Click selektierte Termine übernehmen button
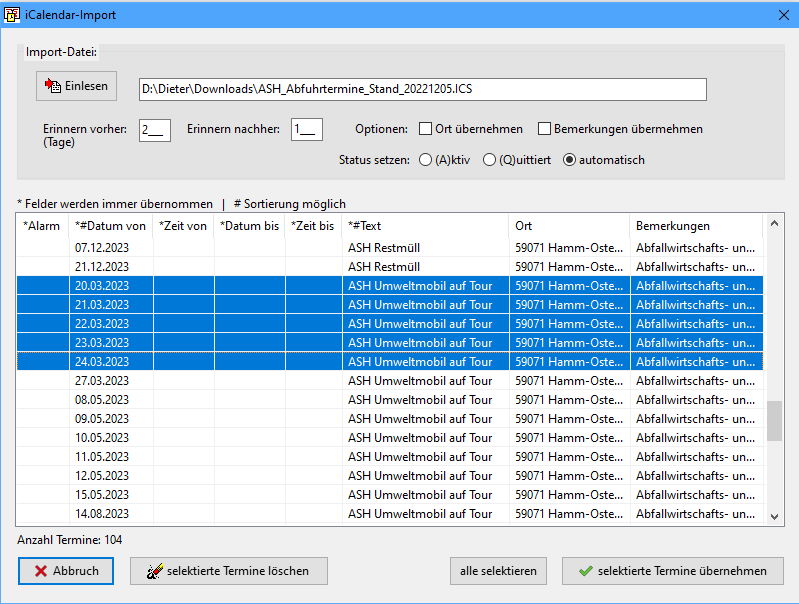799x604 pixels. click(x=673, y=571)
